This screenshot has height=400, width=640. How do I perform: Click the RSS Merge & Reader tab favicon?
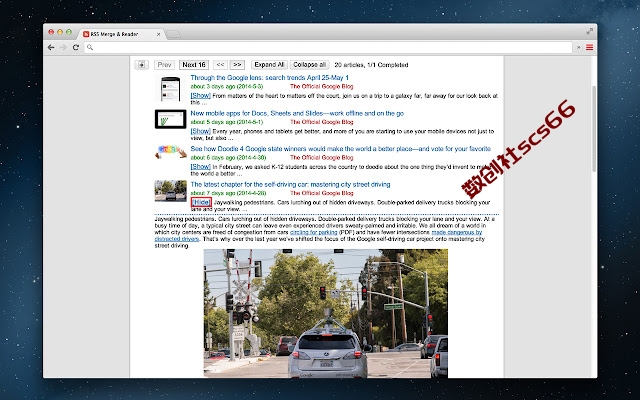point(86,34)
